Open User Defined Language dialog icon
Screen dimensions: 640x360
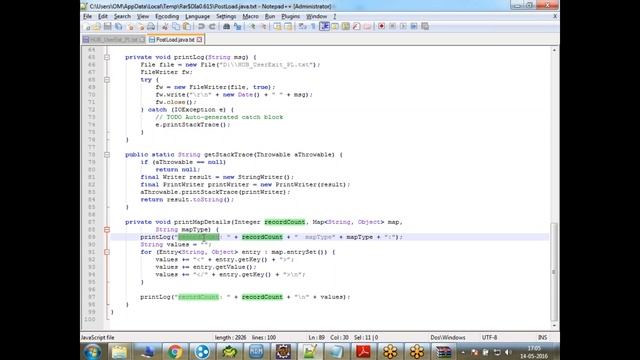[x=335, y=27]
